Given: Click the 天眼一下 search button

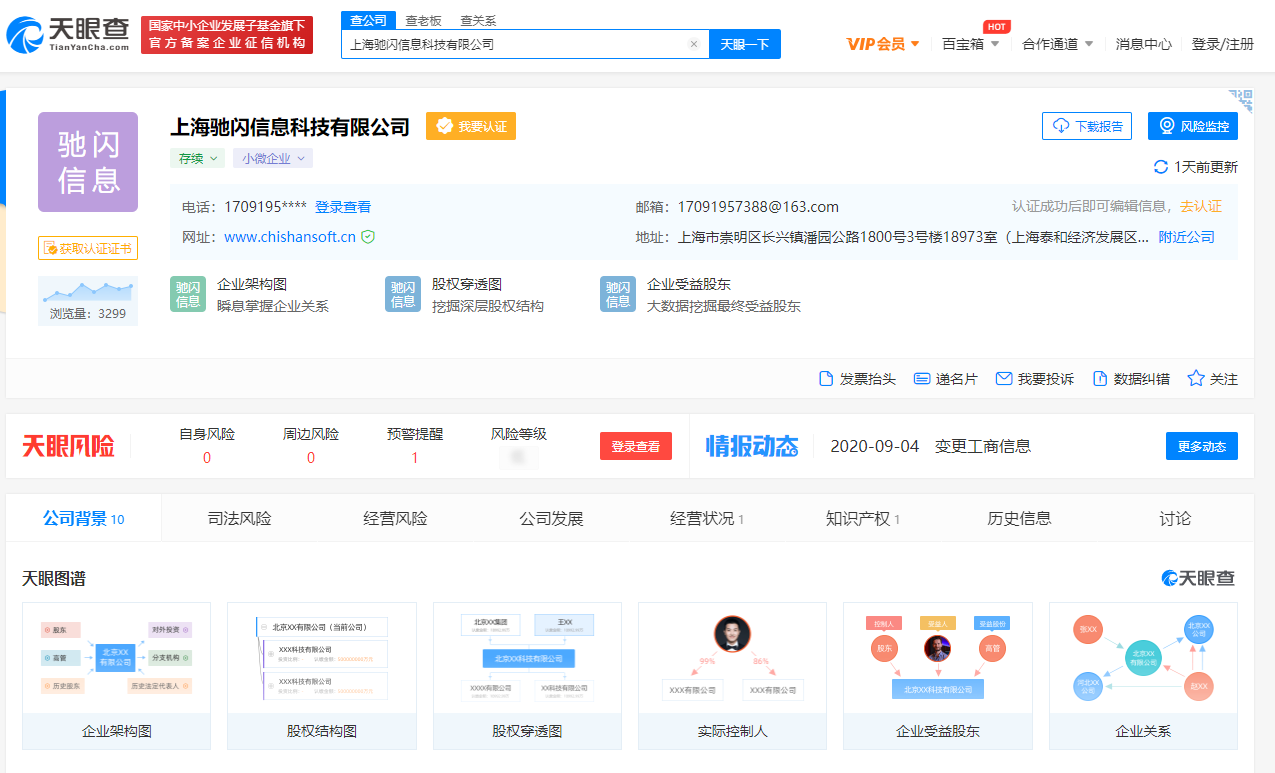Looking at the screenshot, I should (745, 44).
